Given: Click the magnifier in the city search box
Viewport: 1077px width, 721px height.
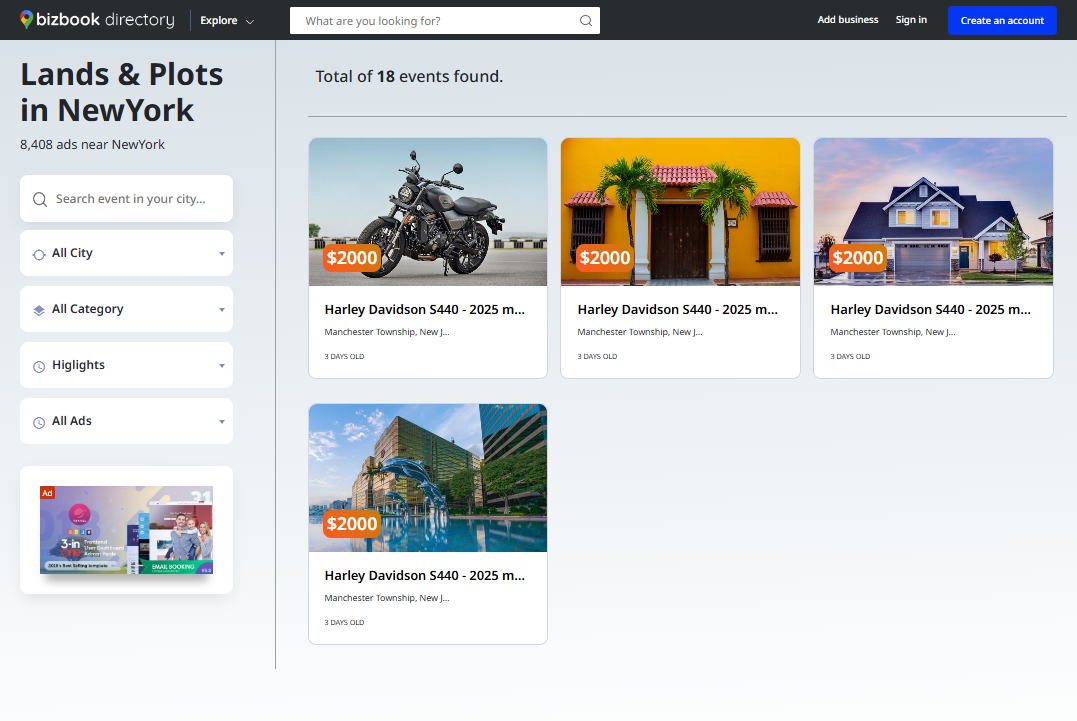Looking at the screenshot, I should pos(40,198).
